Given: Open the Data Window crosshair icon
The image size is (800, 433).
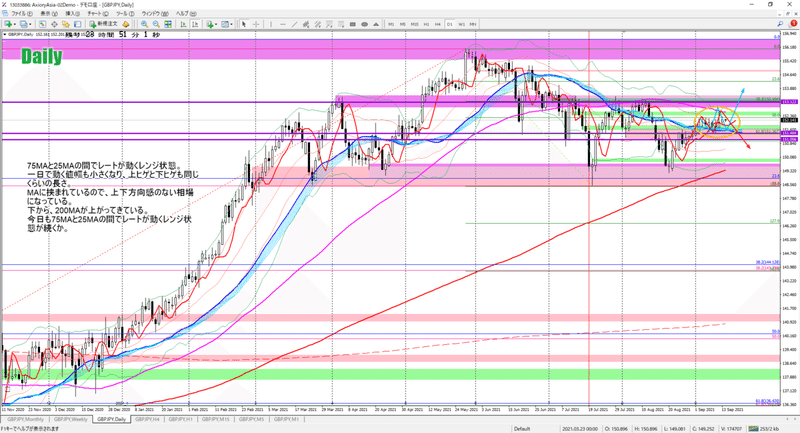Looking at the screenshot, I should pyautogui.click(x=54, y=24).
